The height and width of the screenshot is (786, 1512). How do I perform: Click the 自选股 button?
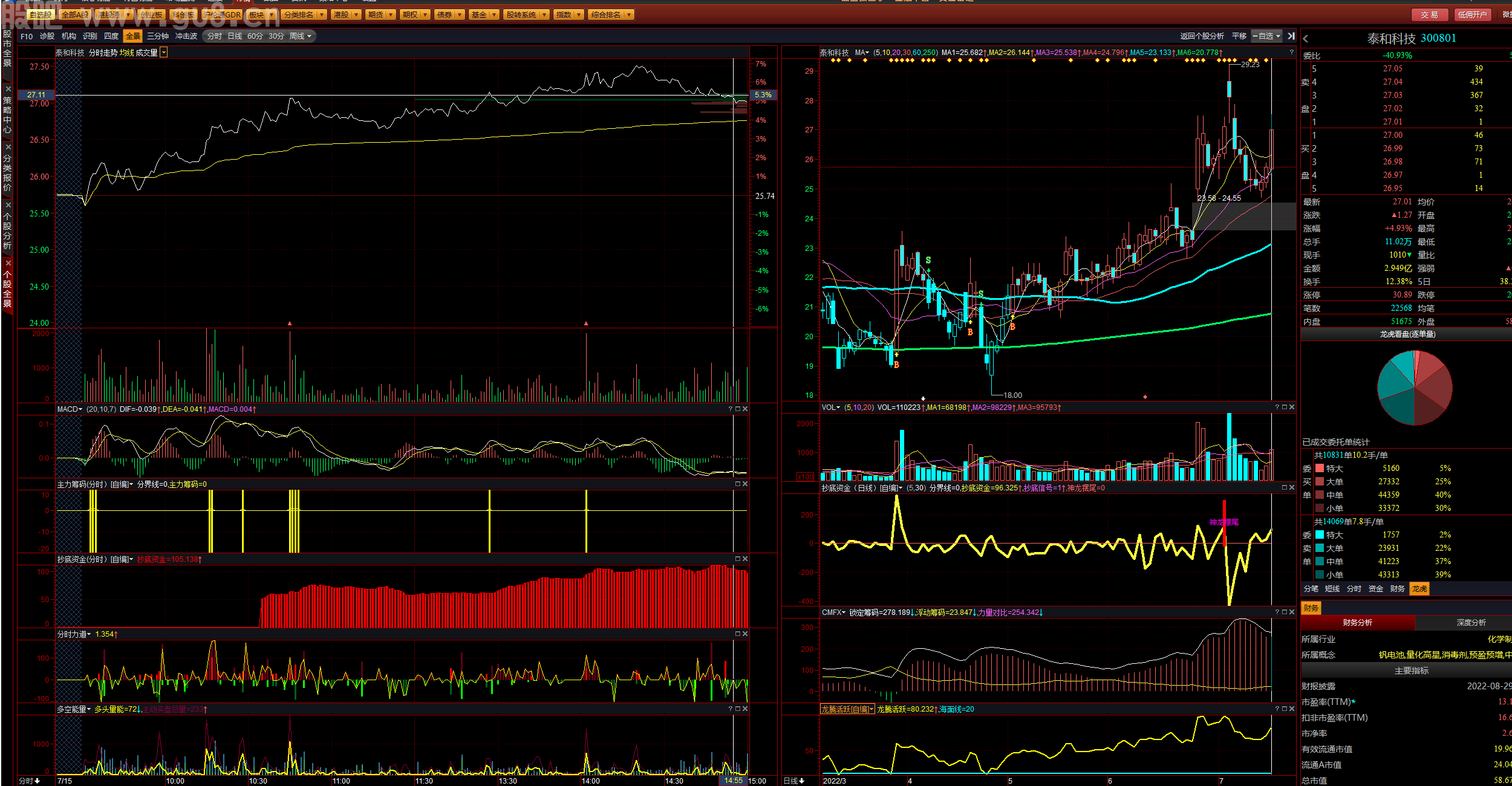click(41, 15)
